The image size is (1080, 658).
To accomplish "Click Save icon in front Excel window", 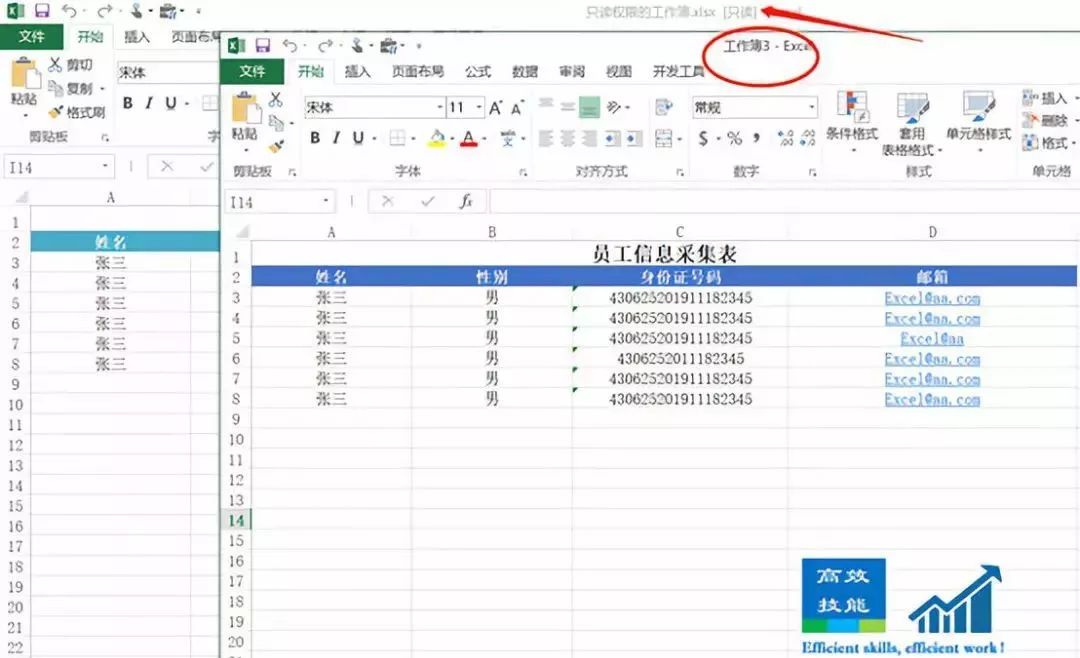I will click(x=262, y=45).
